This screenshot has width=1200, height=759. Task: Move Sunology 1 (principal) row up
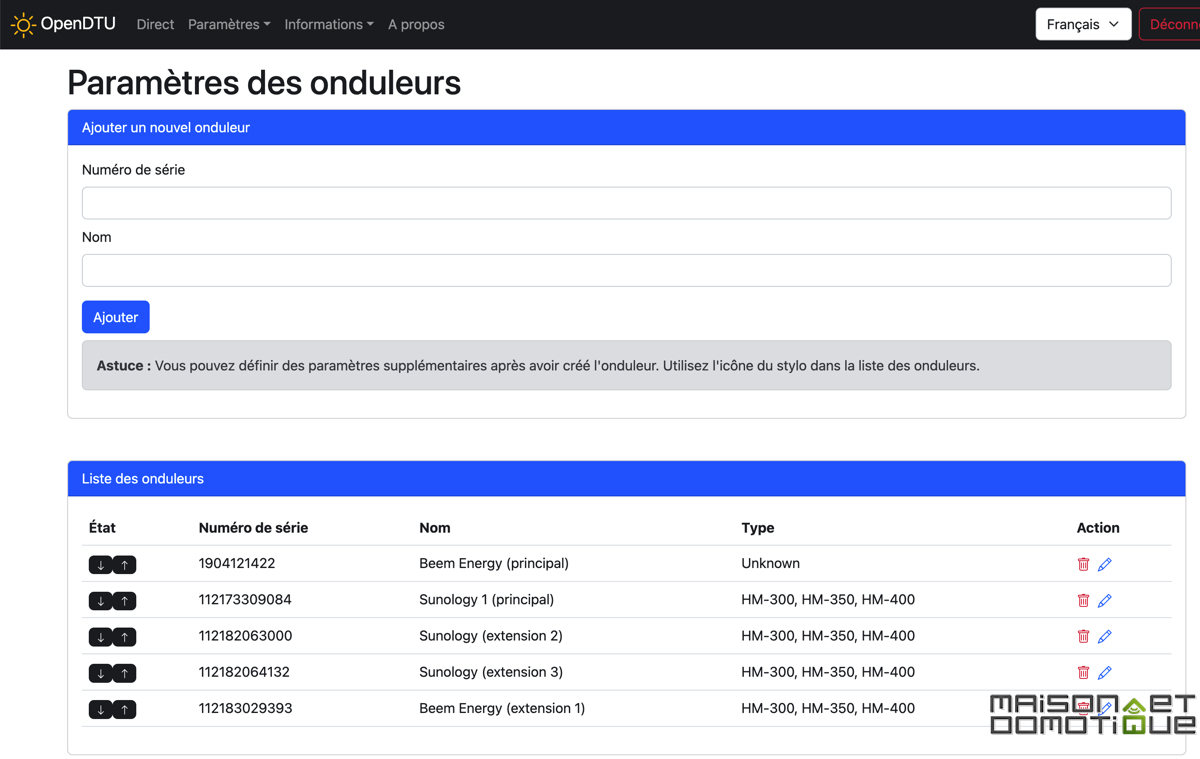click(x=124, y=601)
